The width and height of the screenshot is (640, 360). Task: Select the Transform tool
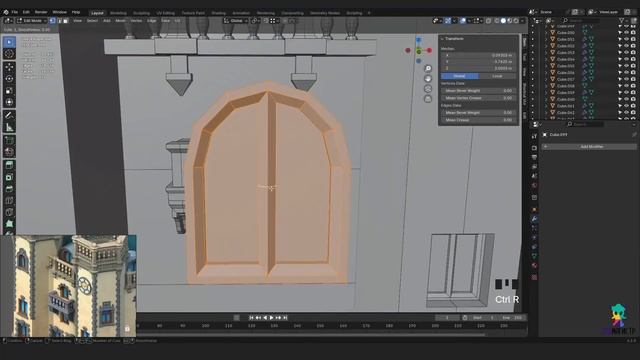point(9,102)
